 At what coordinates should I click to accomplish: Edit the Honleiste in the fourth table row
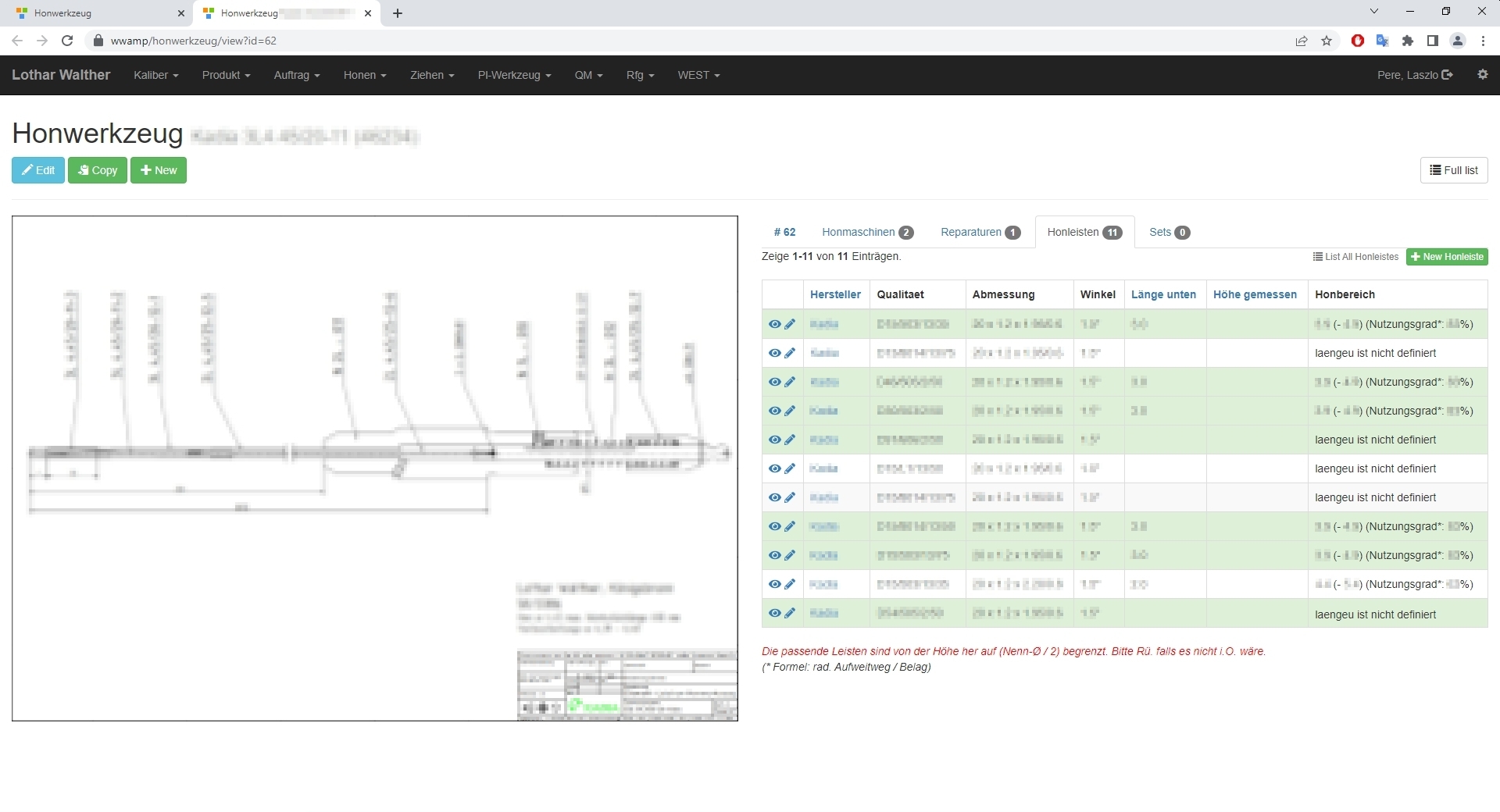click(x=790, y=411)
